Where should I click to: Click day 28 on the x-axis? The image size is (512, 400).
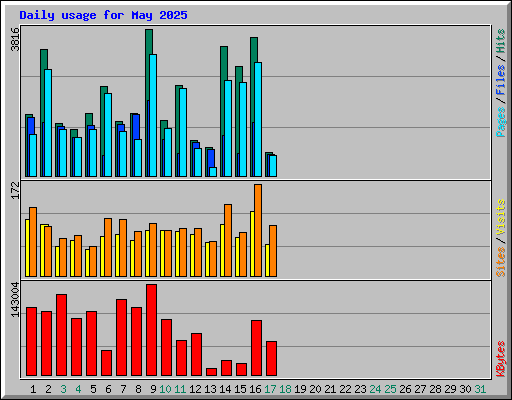click(x=435, y=389)
